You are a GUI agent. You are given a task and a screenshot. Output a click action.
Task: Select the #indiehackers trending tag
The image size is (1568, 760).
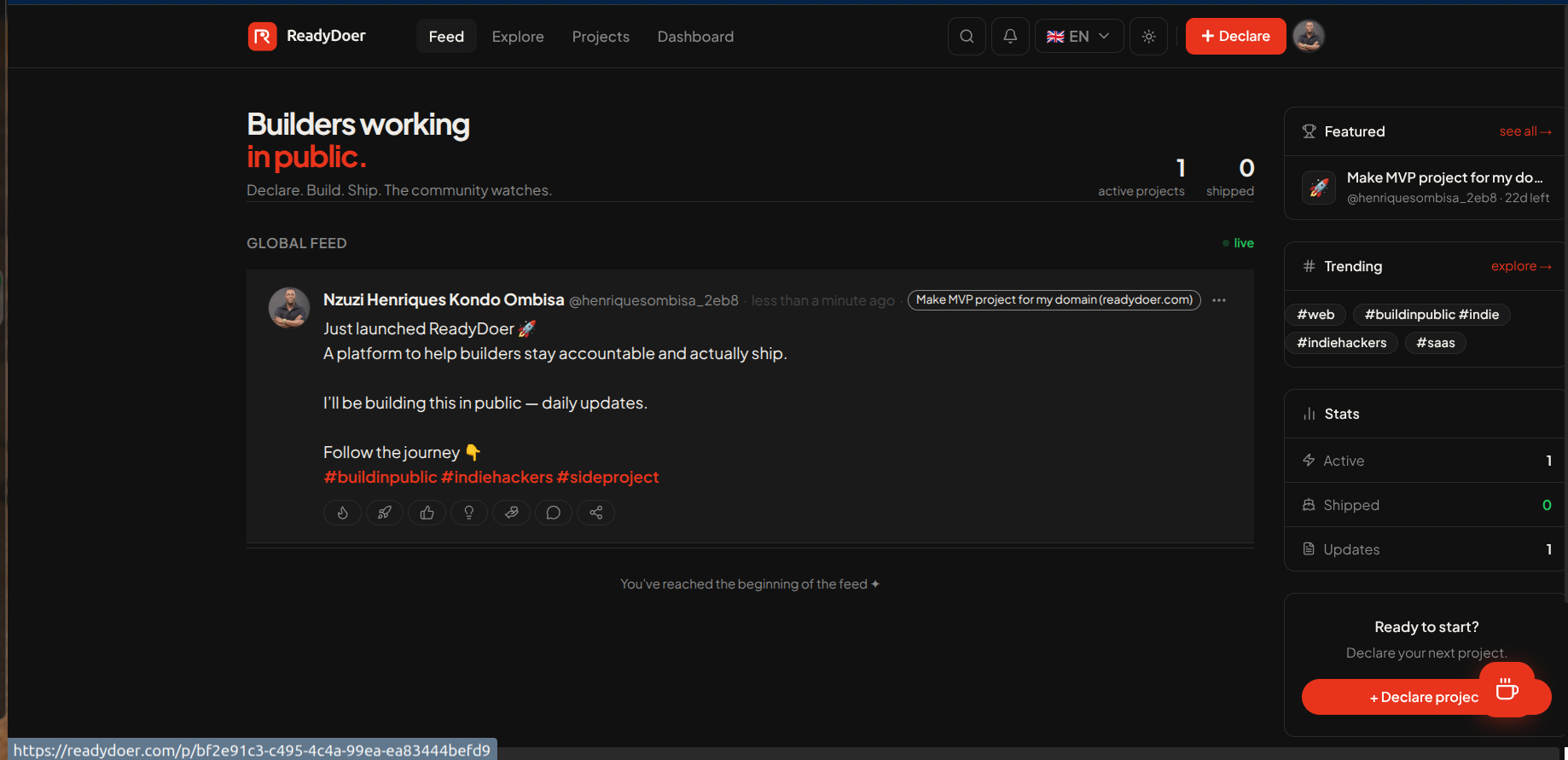(1341, 343)
